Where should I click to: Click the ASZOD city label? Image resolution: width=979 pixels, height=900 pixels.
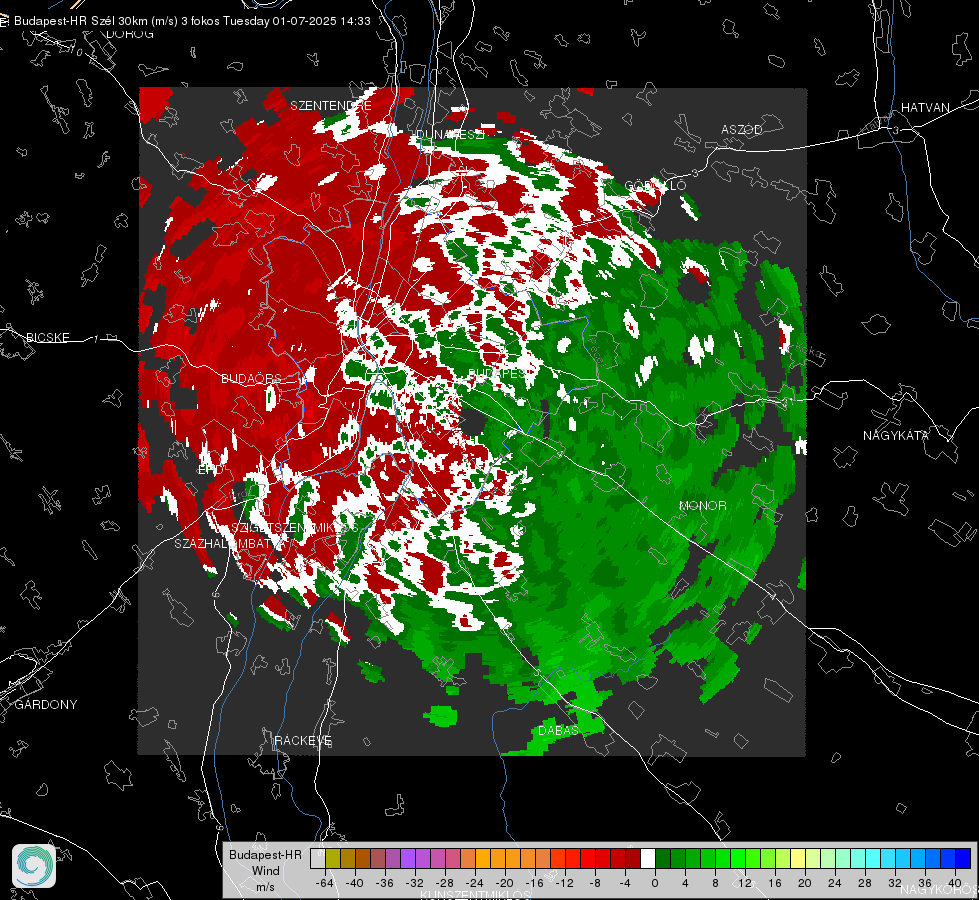click(x=742, y=129)
